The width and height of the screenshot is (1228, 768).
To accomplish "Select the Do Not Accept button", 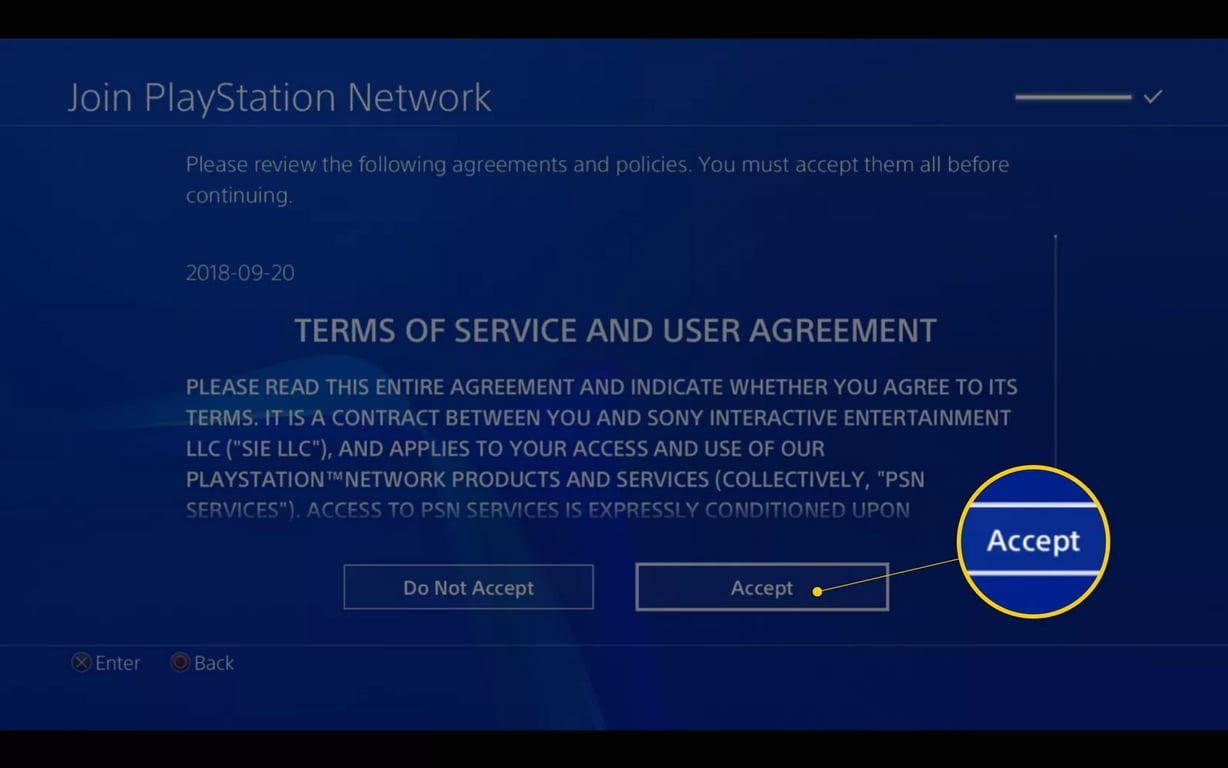I will click(x=468, y=587).
